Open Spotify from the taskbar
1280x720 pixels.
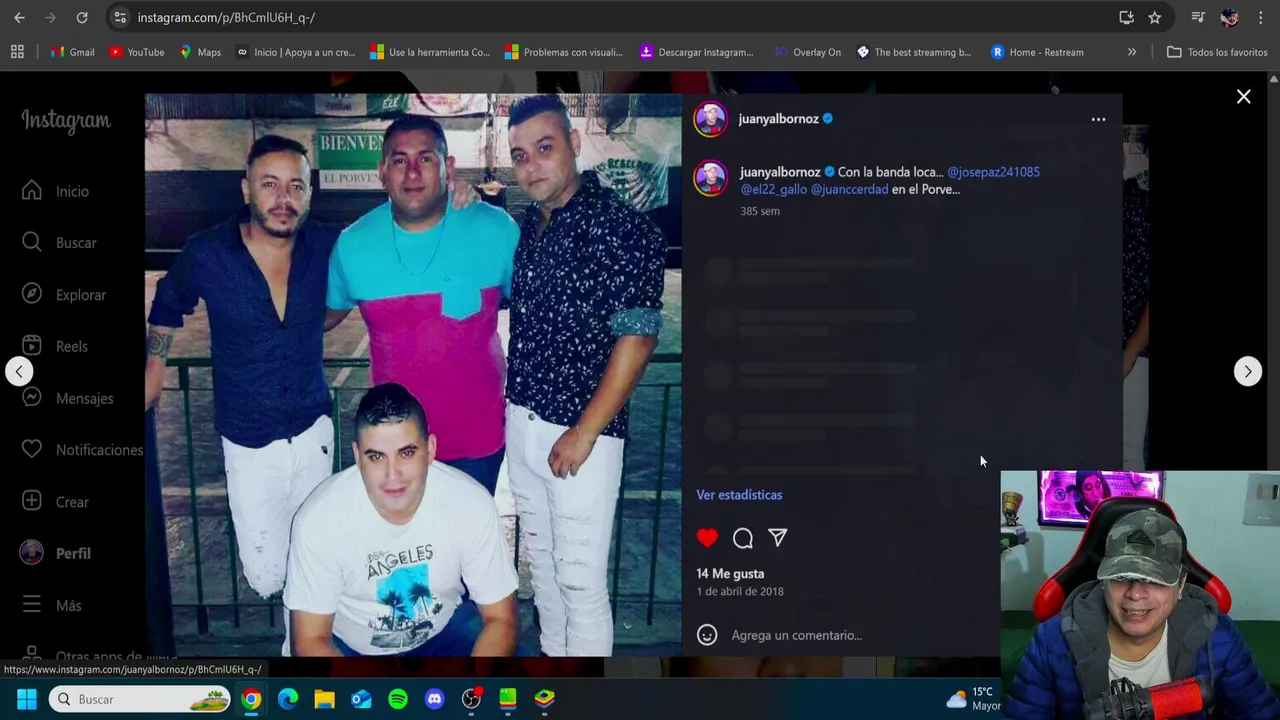point(398,699)
